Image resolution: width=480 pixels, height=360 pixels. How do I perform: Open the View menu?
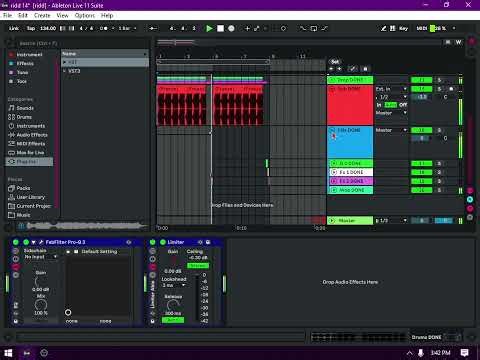62,15
